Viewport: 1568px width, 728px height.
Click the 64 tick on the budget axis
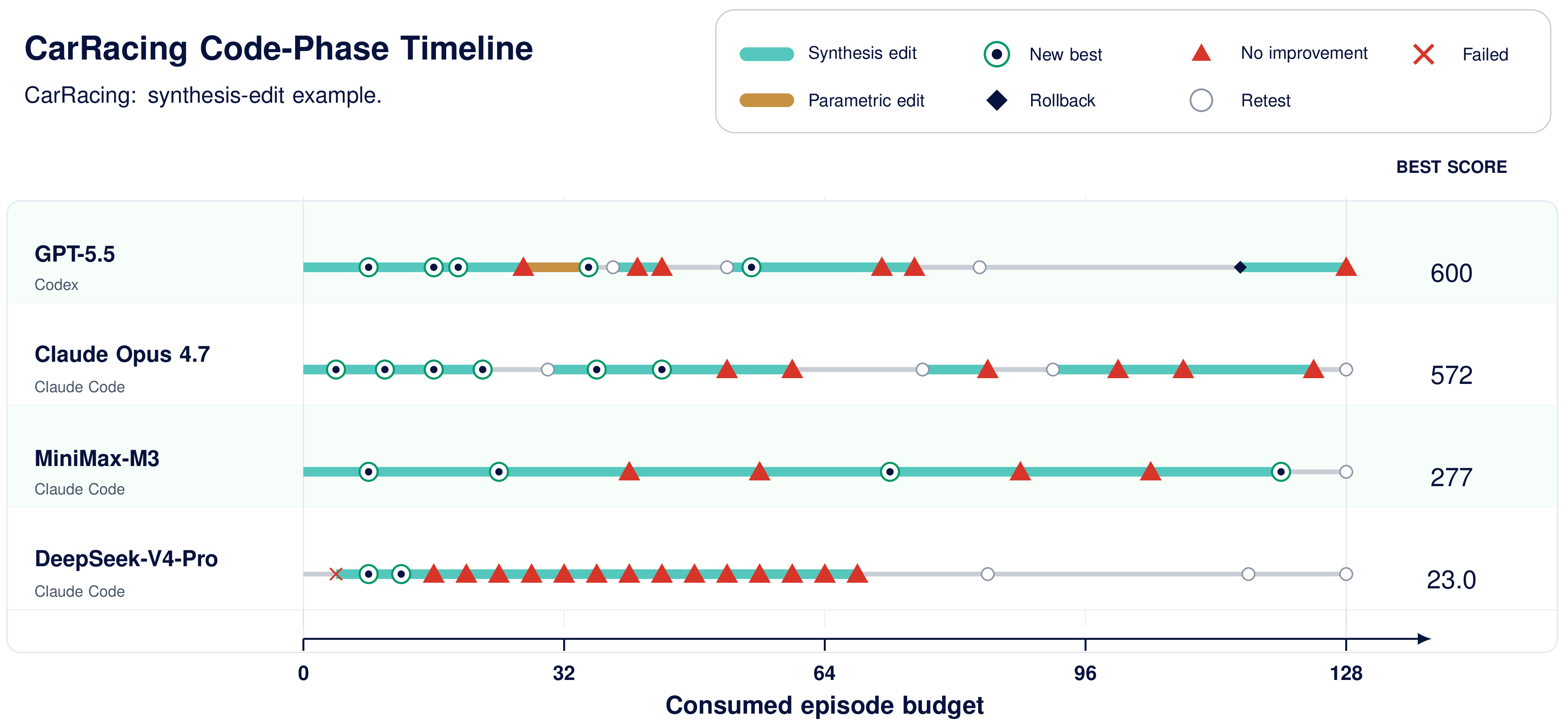click(824, 673)
